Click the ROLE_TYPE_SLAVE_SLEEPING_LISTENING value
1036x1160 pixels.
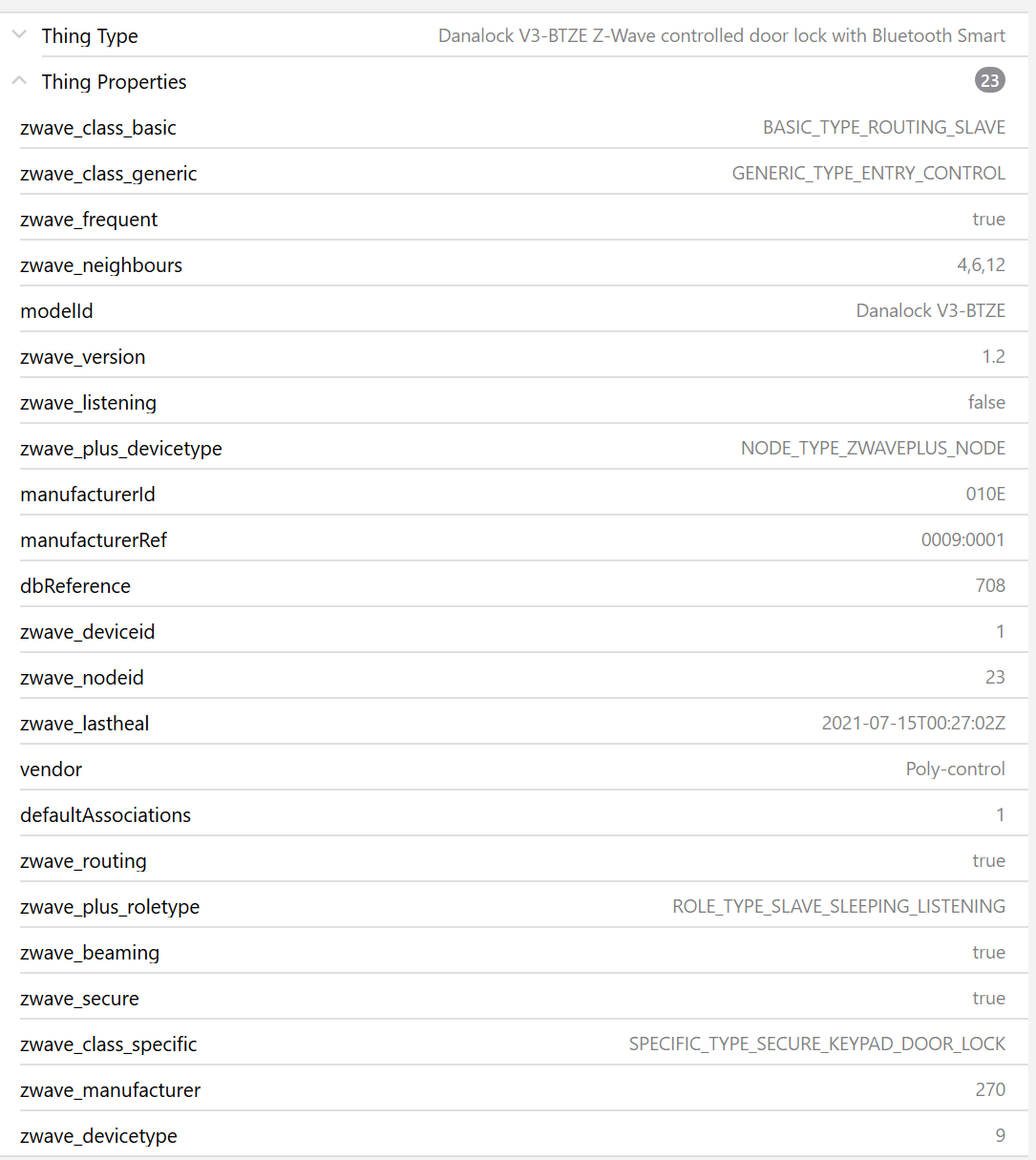pyautogui.click(x=838, y=907)
